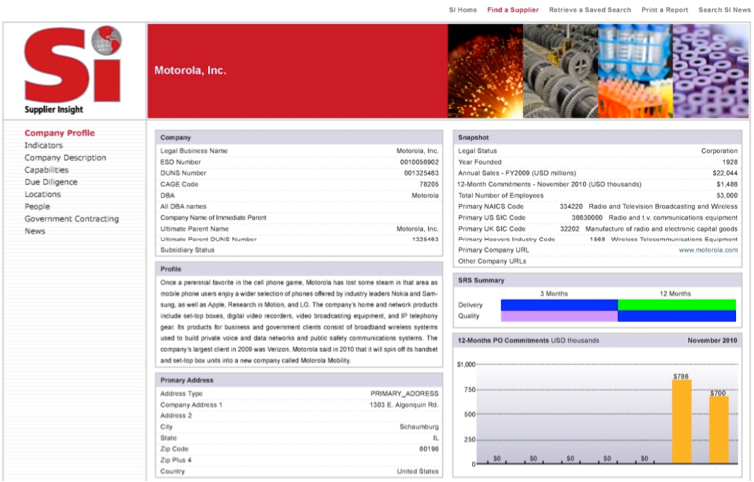Select Print a Report
The height and width of the screenshot is (482, 754).
pos(665,10)
